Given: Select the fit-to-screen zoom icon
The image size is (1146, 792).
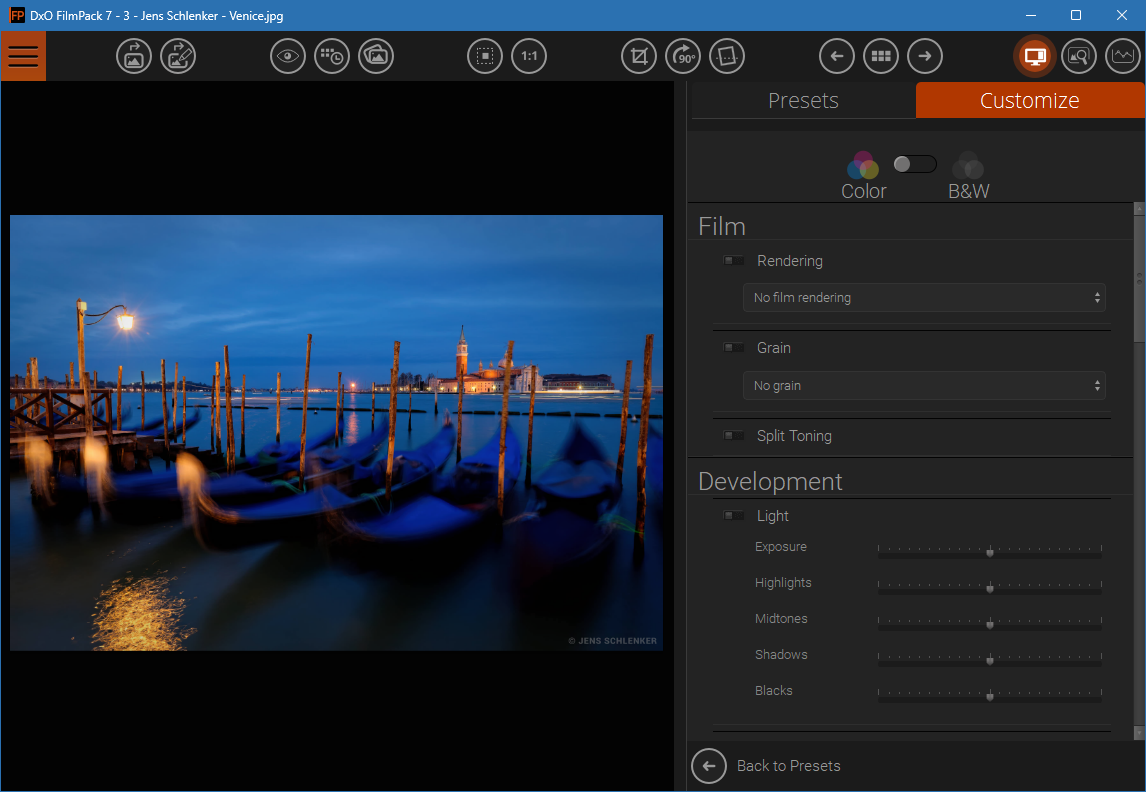Looking at the screenshot, I should click(485, 56).
